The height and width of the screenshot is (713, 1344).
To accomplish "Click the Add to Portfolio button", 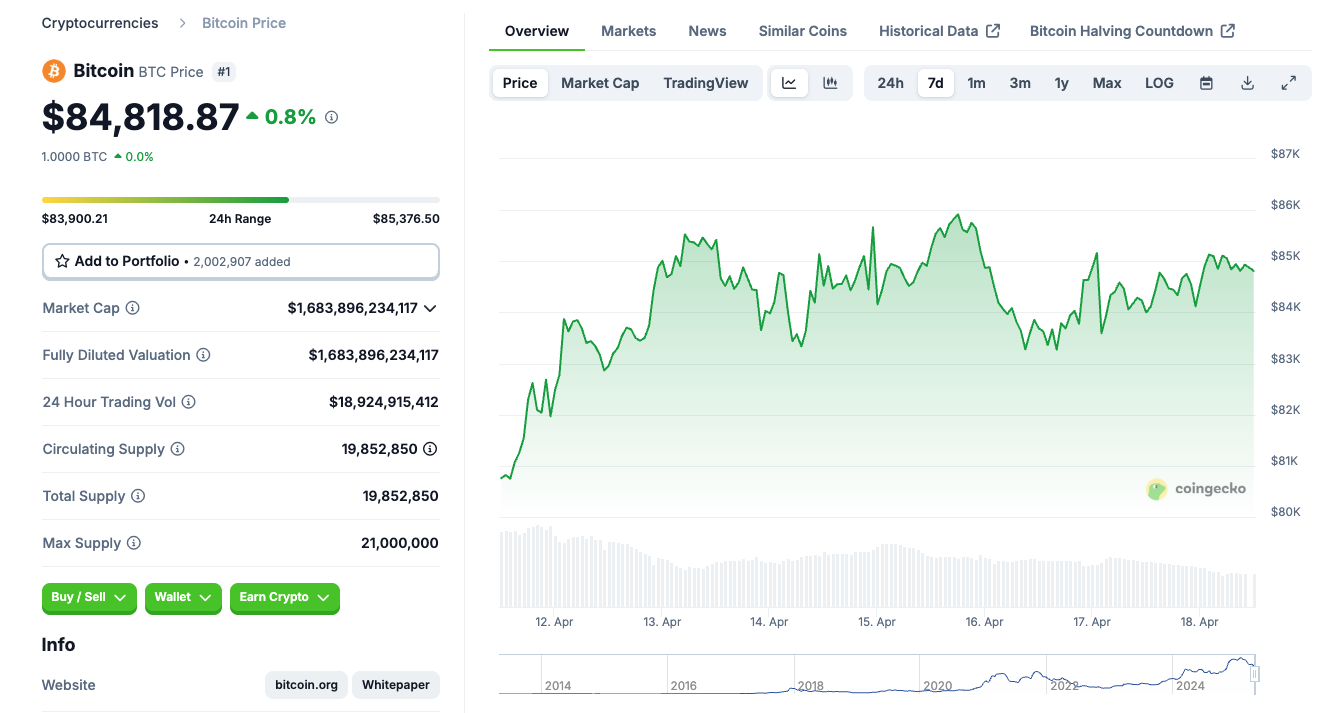I will tap(241, 261).
